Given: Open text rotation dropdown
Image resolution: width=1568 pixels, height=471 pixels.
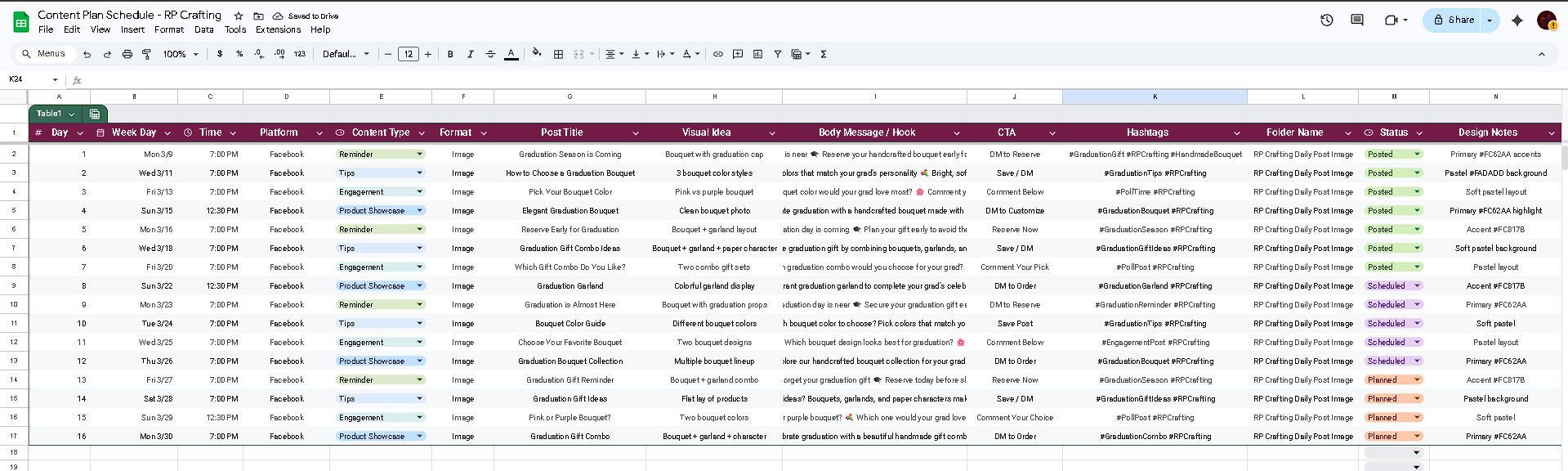Looking at the screenshot, I should tap(691, 54).
